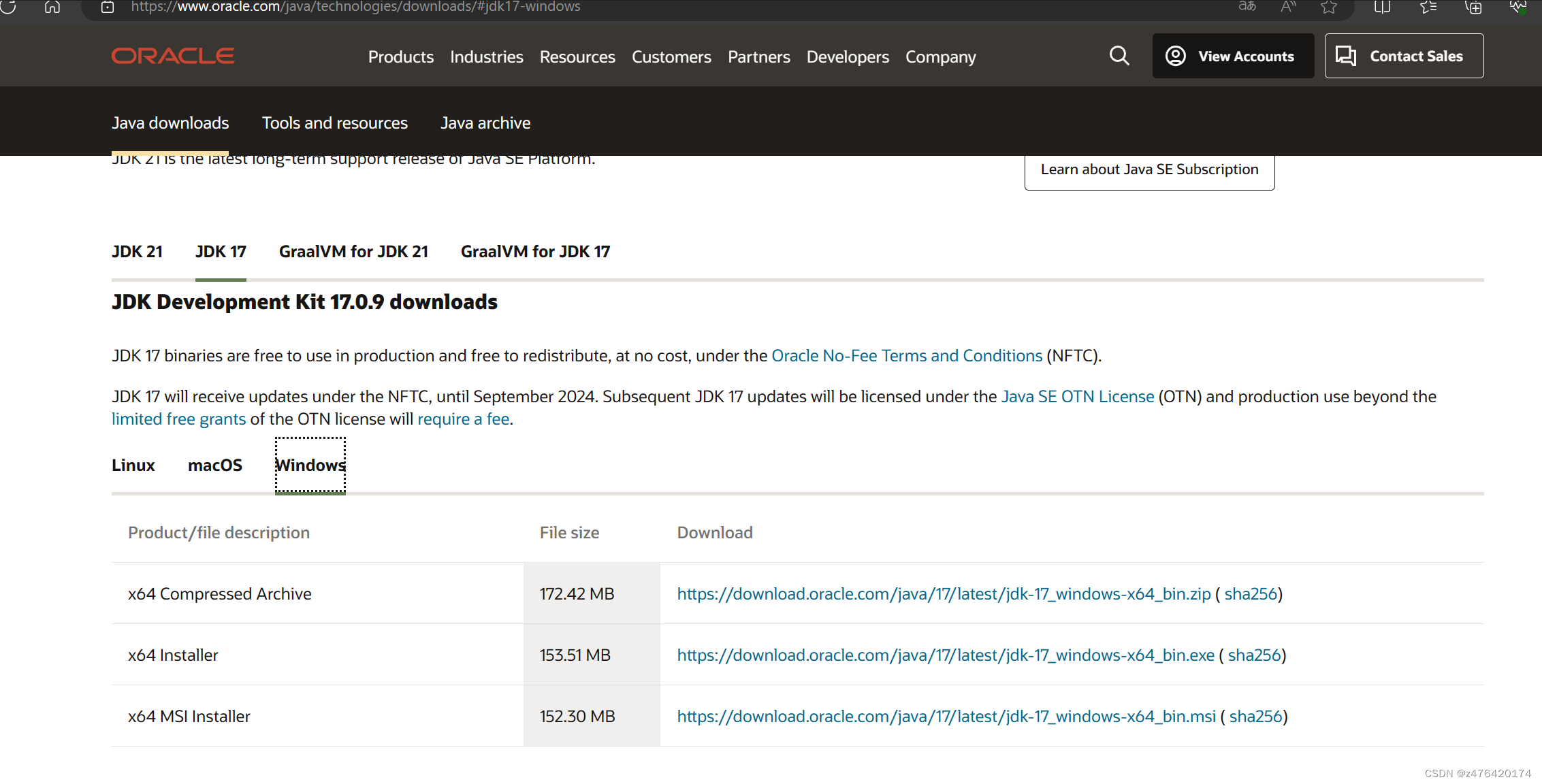Image resolution: width=1542 pixels, height=784 pixels.
Task: Select the GraalVM for JDK 17 tab
Action: (x=535, y=252)
